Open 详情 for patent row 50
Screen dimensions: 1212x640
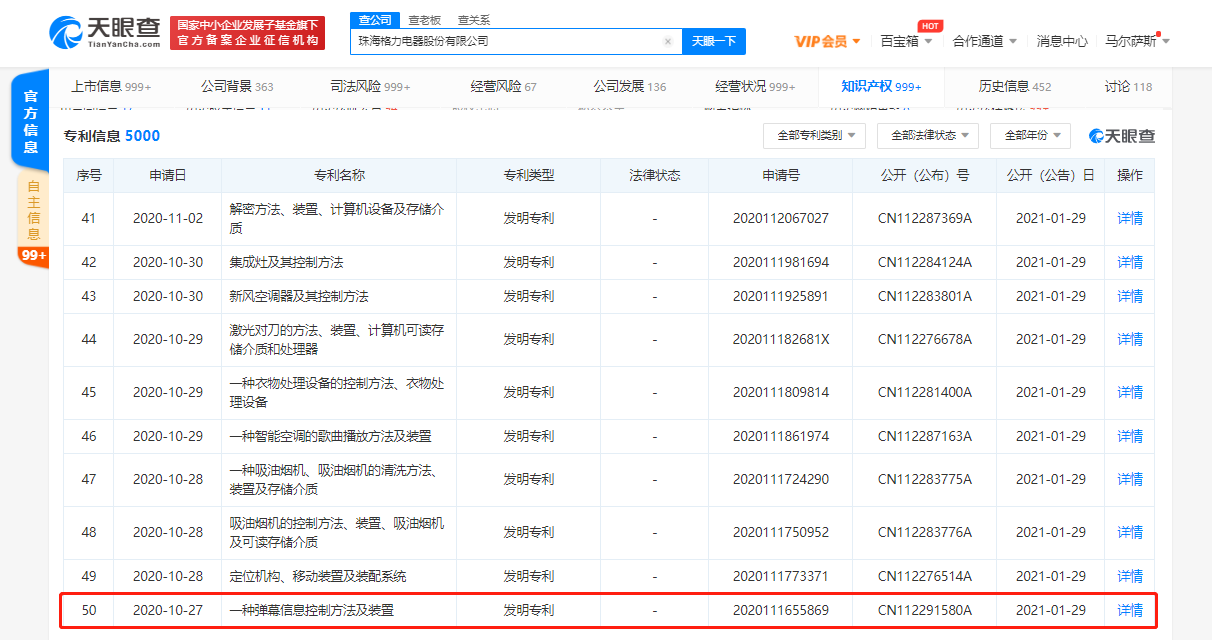(1130, 610)
